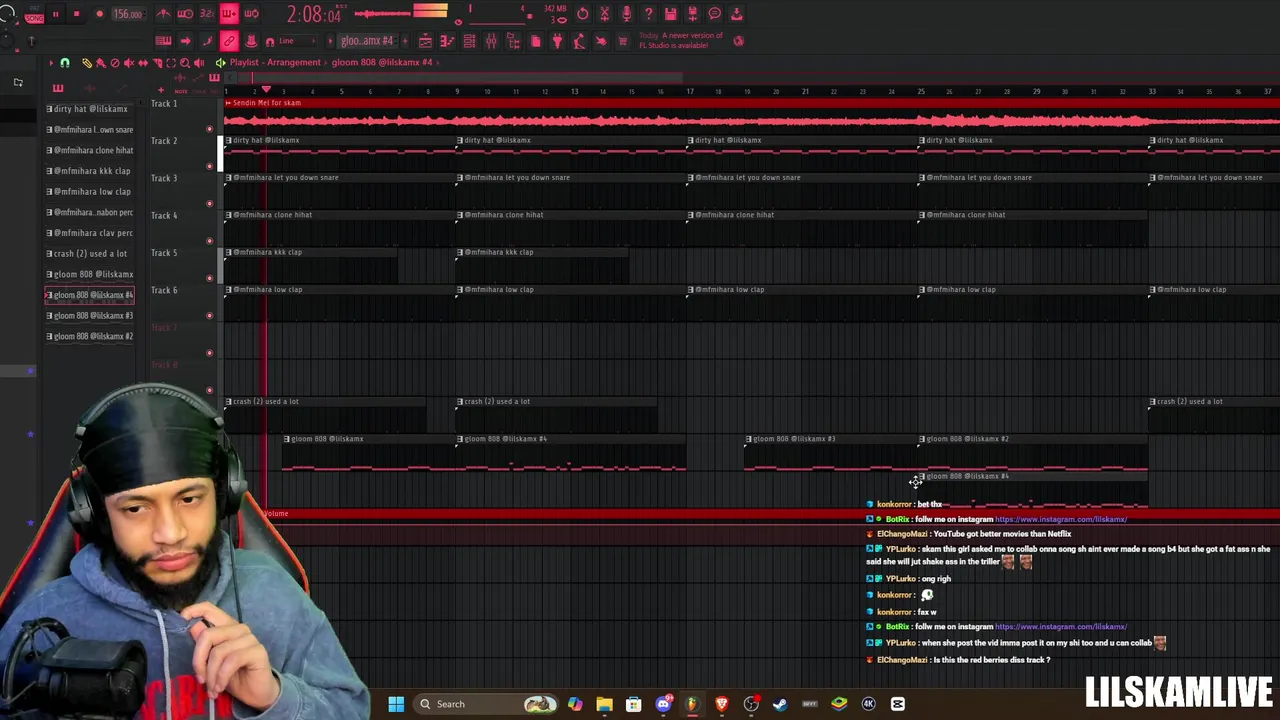Viewport: 1280px width, 720px height.
Task: Open Windows Start menu
Action: click(396, 704)
